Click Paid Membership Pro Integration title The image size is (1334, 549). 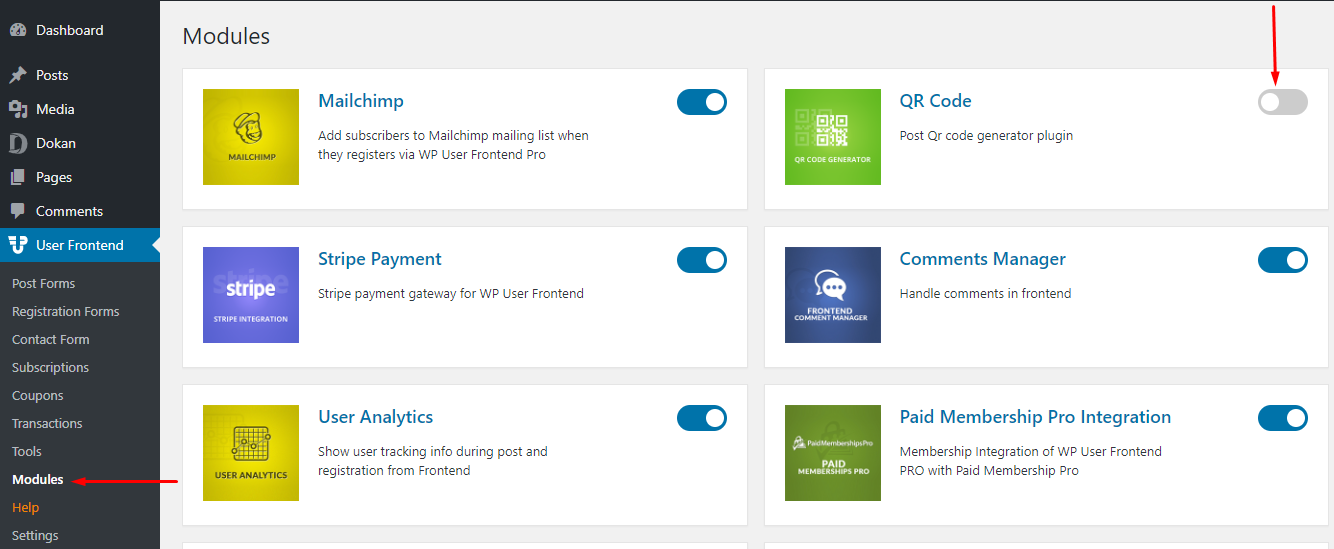(1036, 417)
